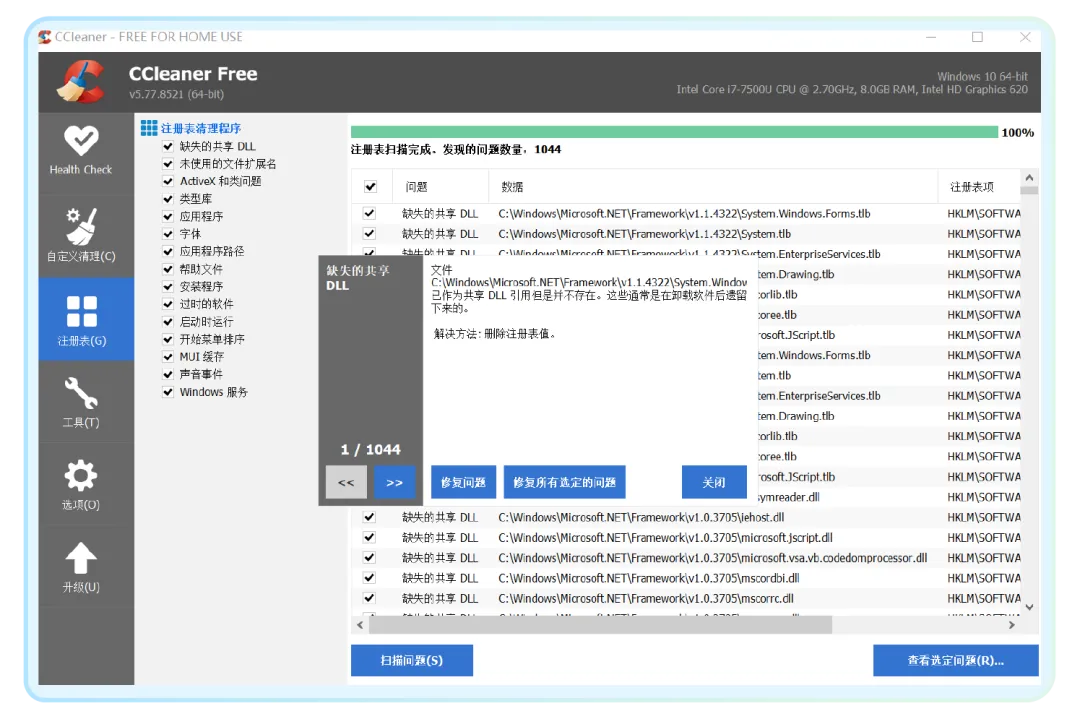Image resolution: width=1080 pixels, height=719 pixels.
Task: Click 安装程序 label
Action: 201,286
